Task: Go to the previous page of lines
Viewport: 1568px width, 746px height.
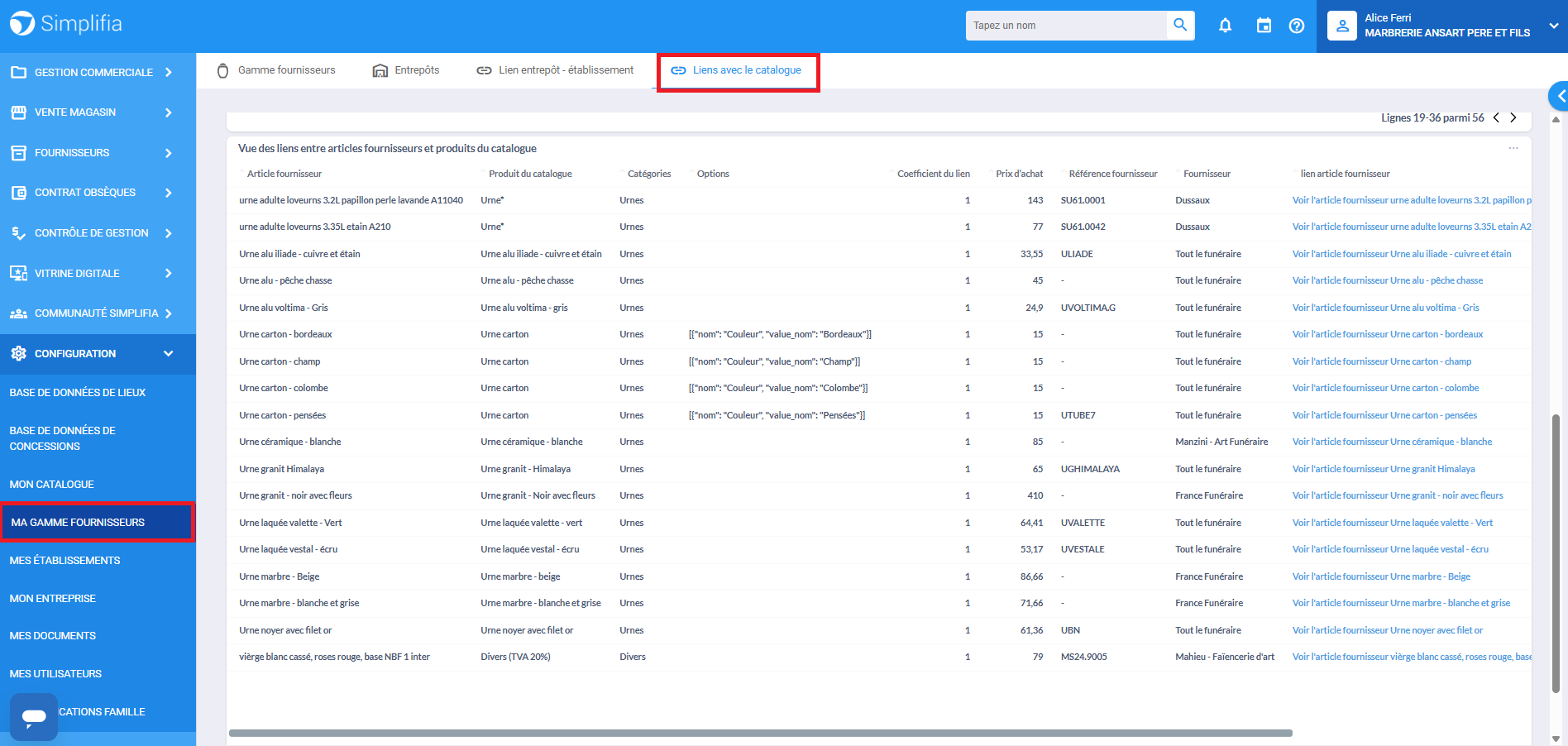Action: click(x=1496, y=117)
